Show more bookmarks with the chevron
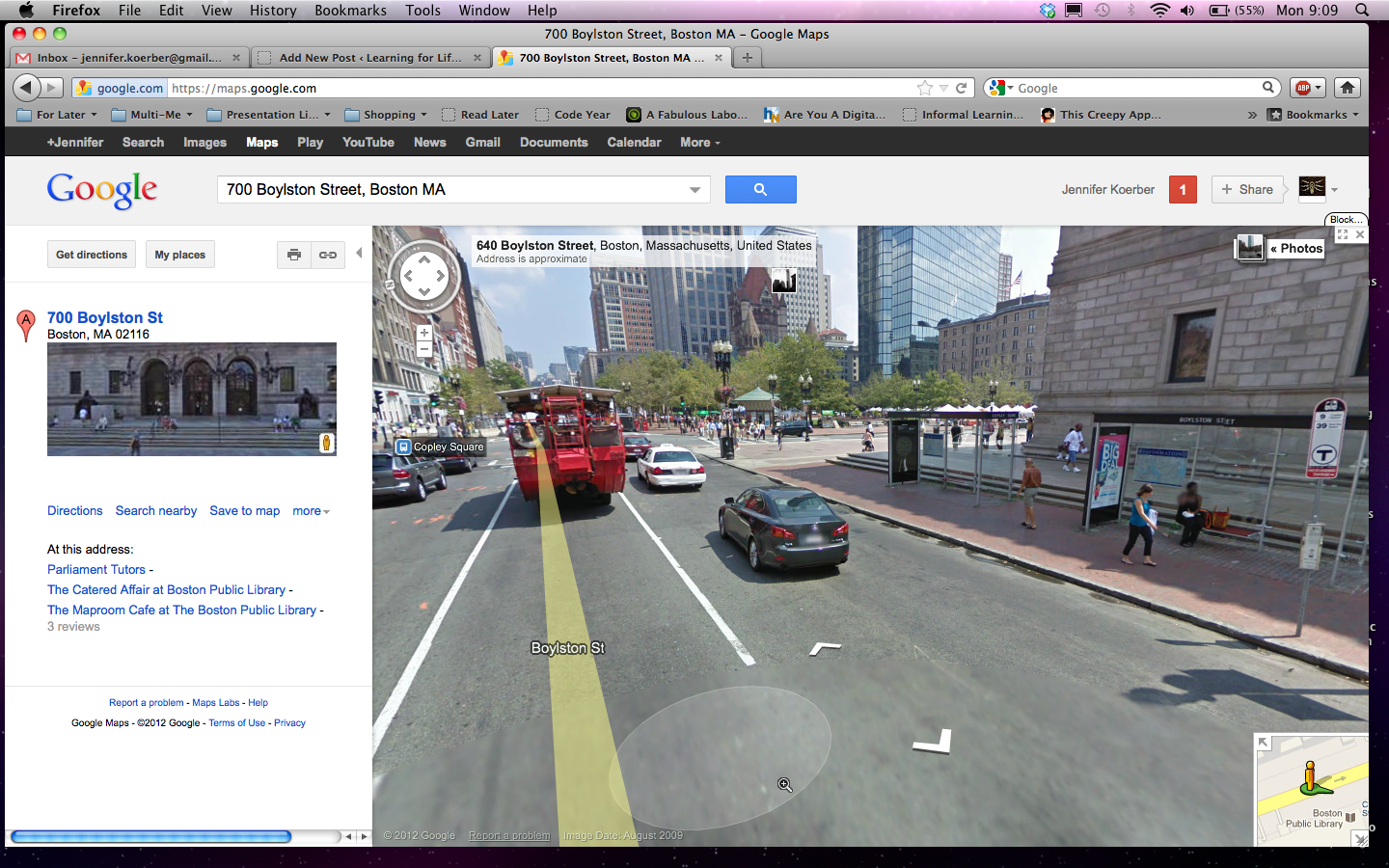1389x868 pixels. pyautogui.click(x=1252, y=114)
